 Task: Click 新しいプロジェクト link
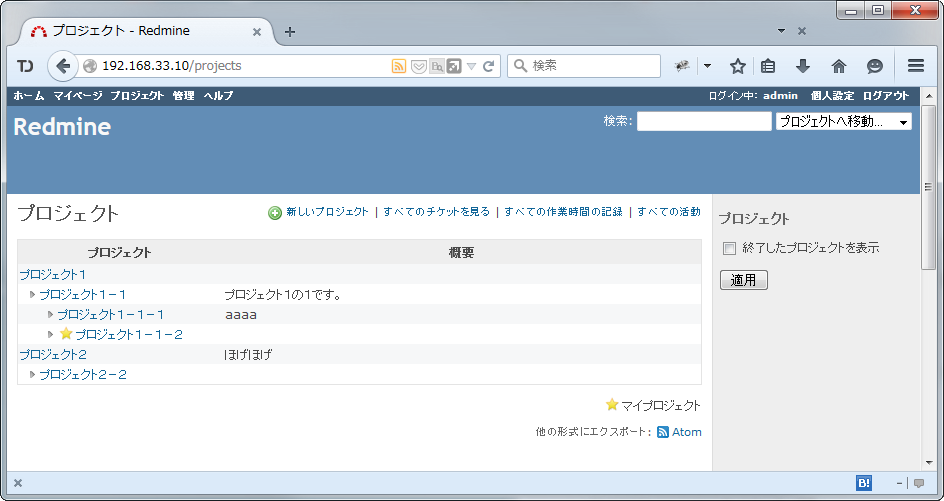[327, 212]
